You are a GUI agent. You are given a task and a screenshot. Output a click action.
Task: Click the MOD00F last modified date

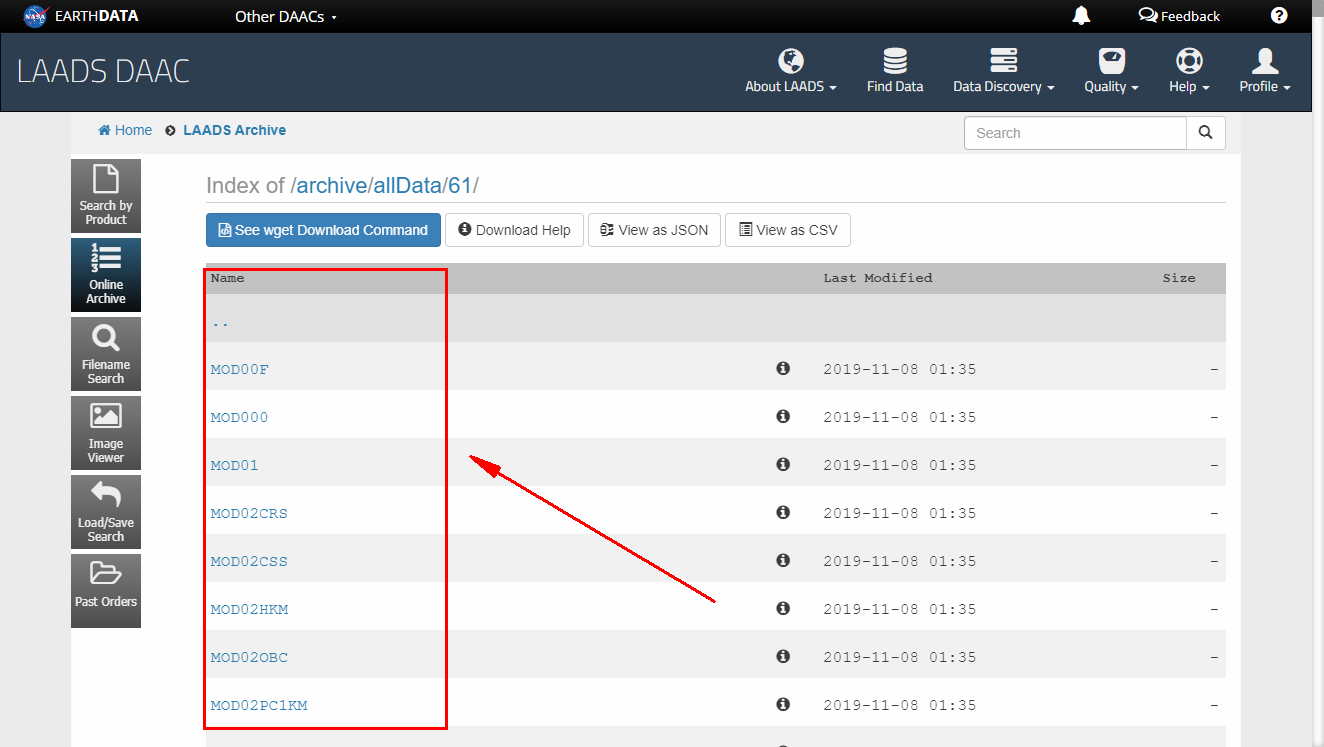[x=899, y=369]
